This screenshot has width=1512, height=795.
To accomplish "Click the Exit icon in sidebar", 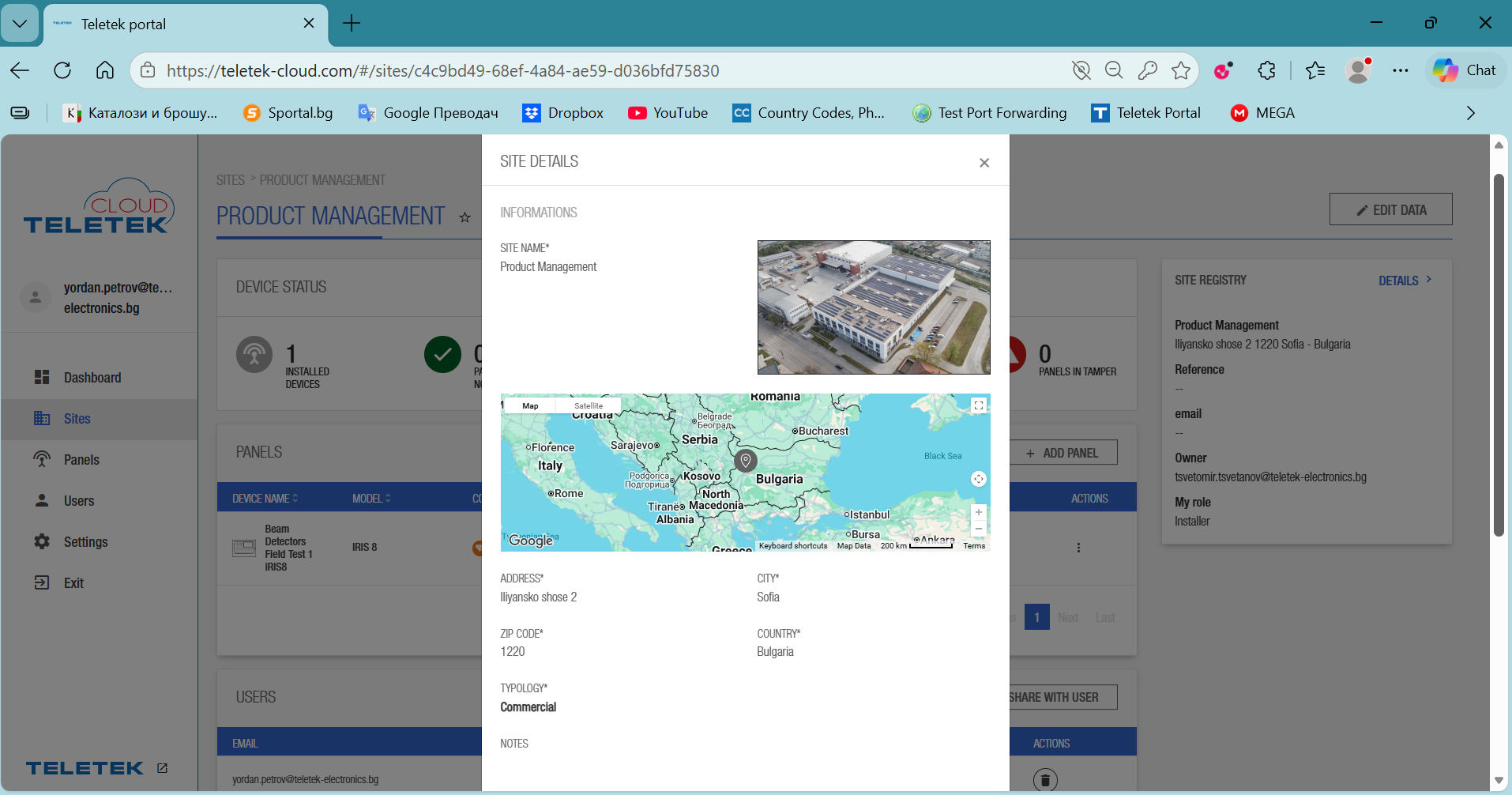I will click(42, 583).
